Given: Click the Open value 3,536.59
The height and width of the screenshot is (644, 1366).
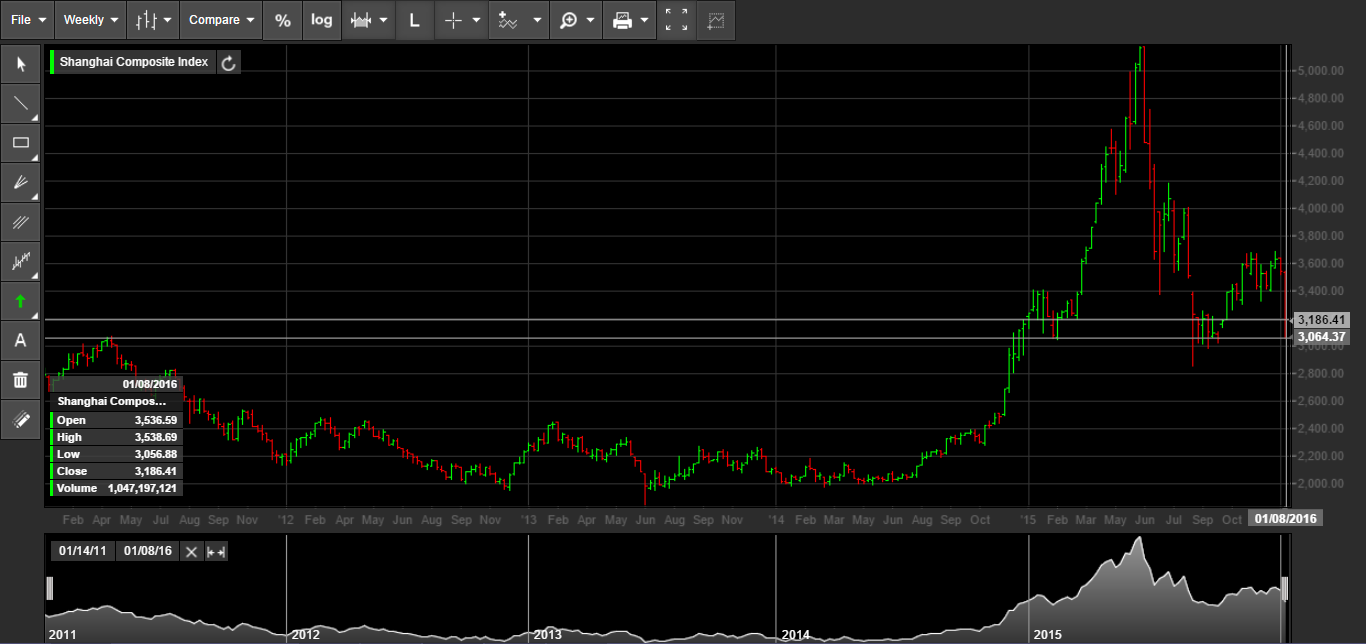Looking at the screenshot, I should tap(156, 420).
